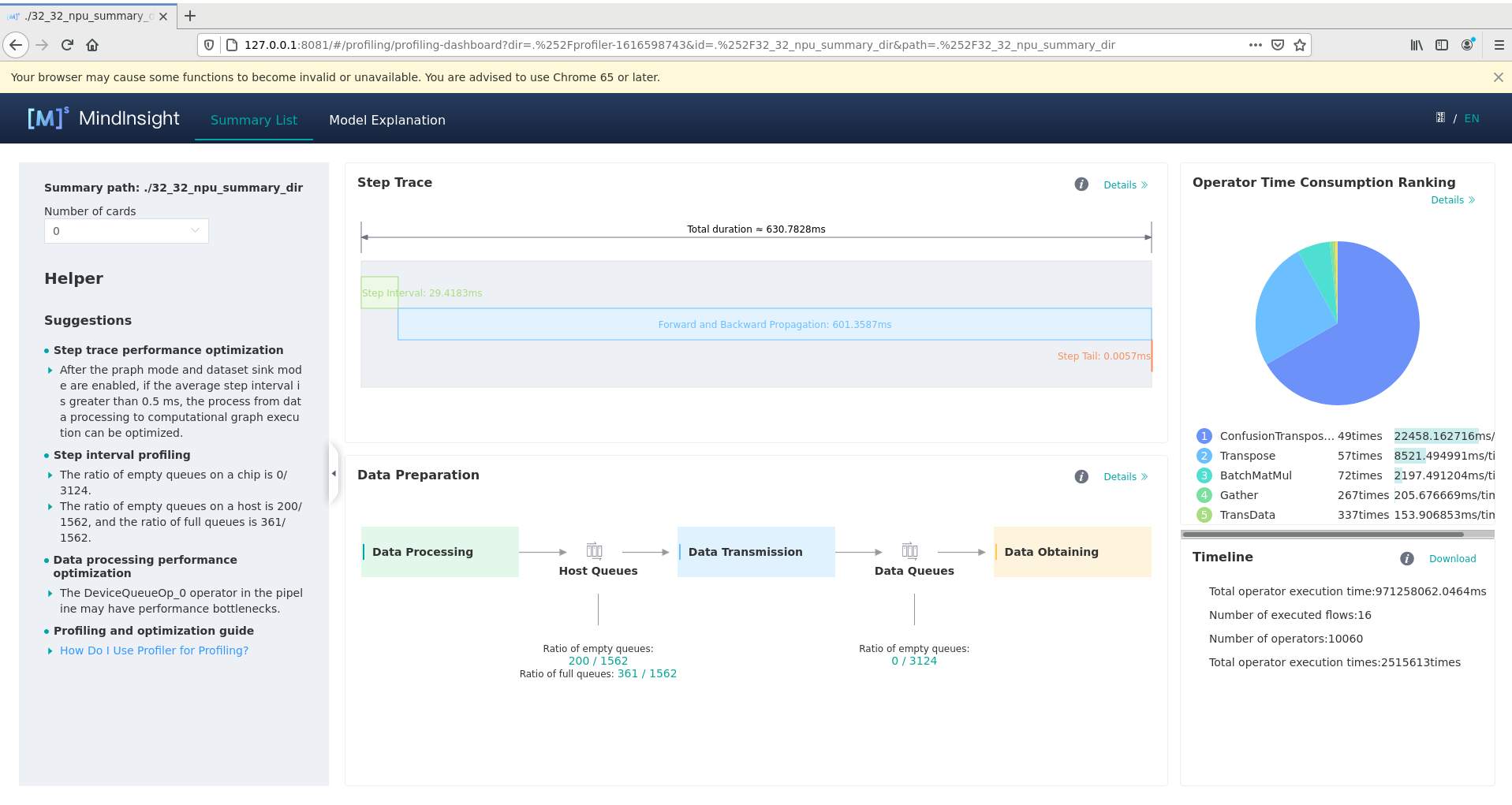Collapse the Helper sidebar using the arrow toggle
Image resolution: width=1512 pixels, height=805 pixels.
tap(334, 473)
